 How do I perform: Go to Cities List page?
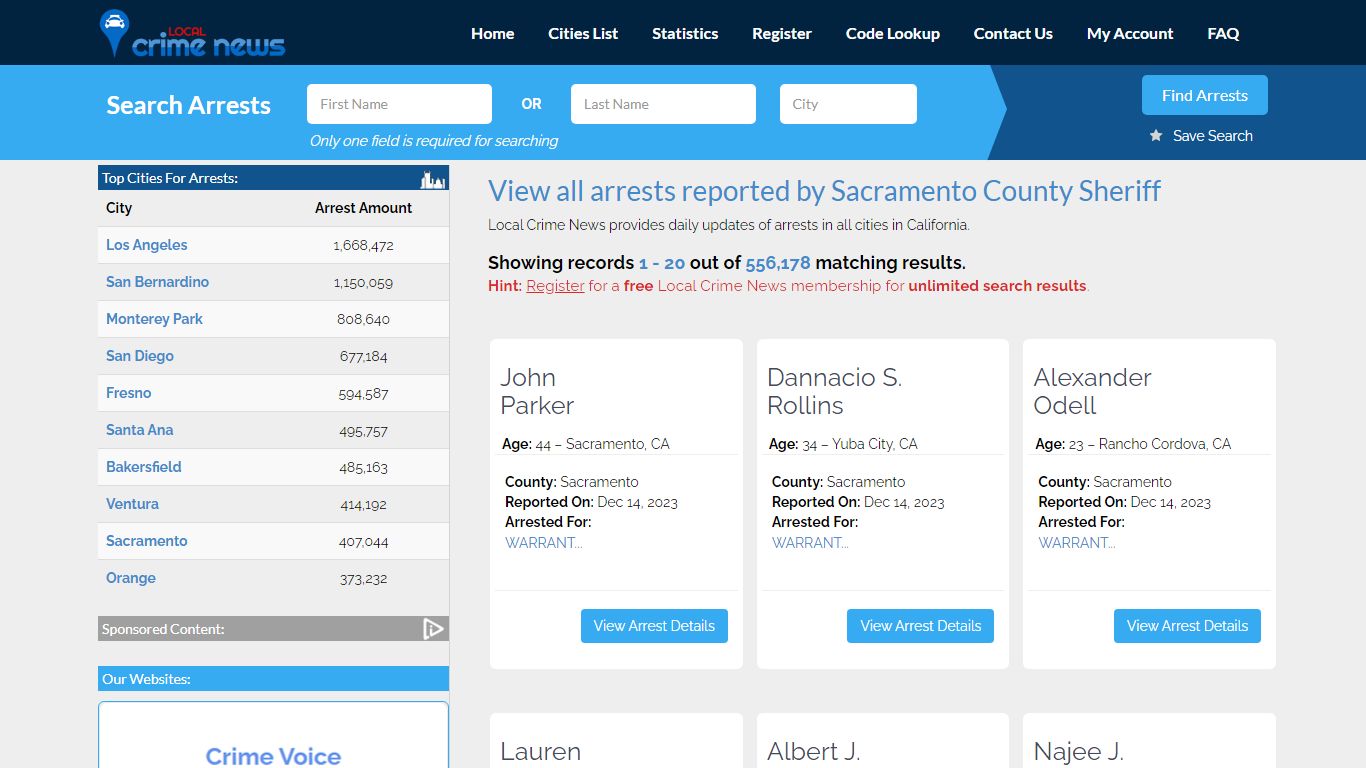[583, 33]
